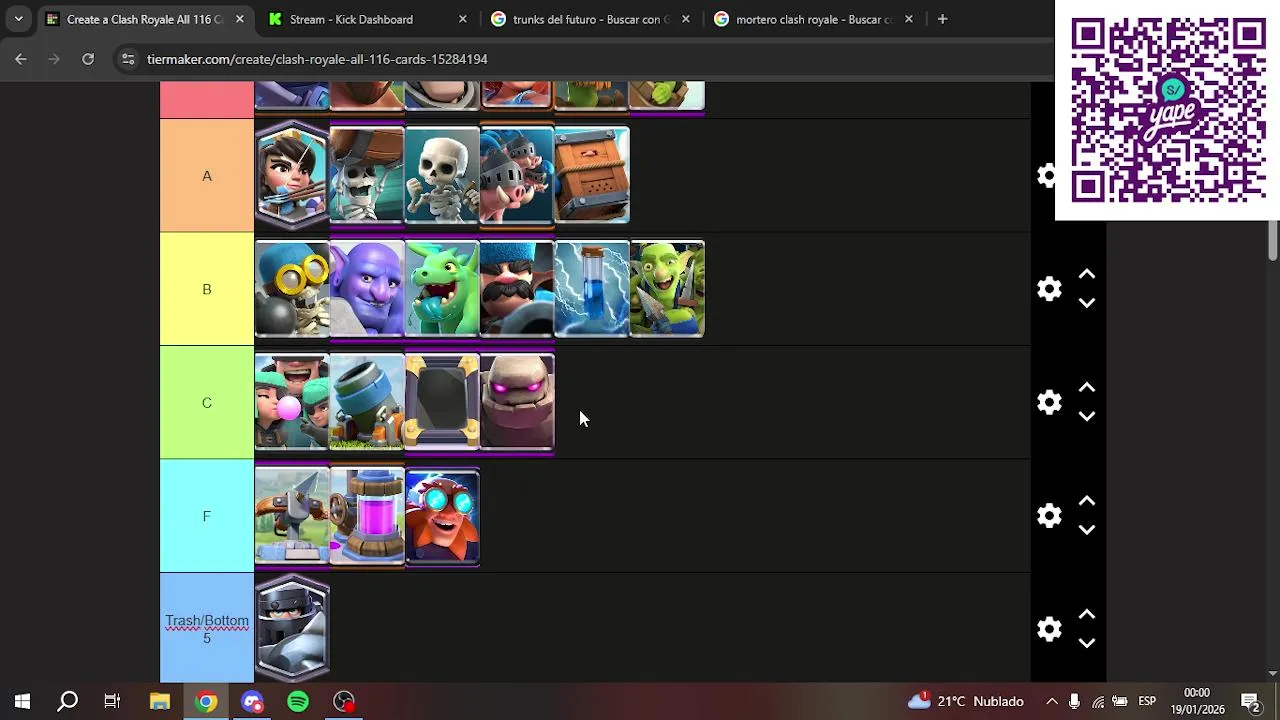This screenshot has height=720, width=1280.
Task: Move tier F up with arrow
Action: tap(1087, 502)
